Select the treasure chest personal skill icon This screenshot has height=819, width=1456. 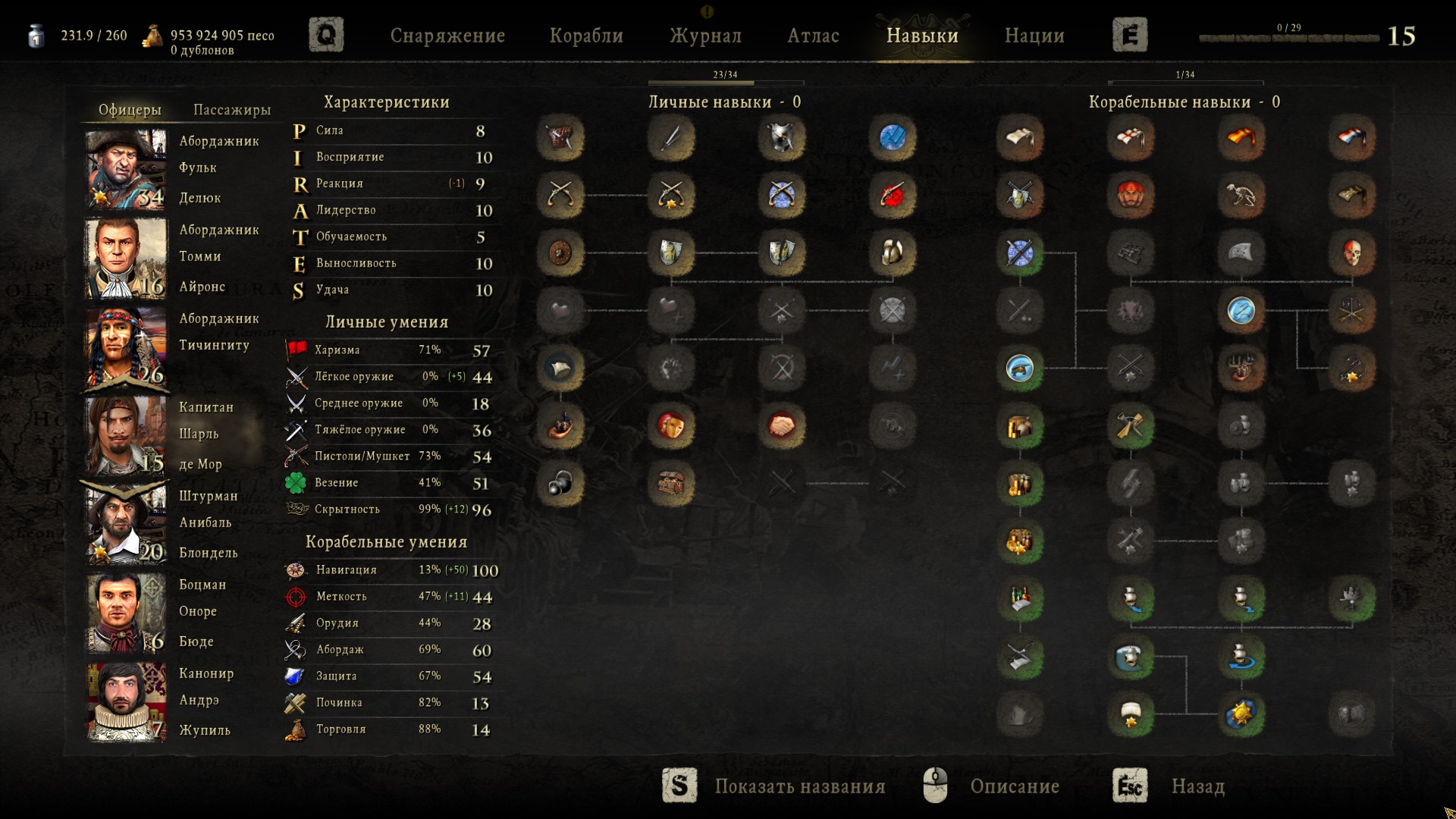[671, 483]
